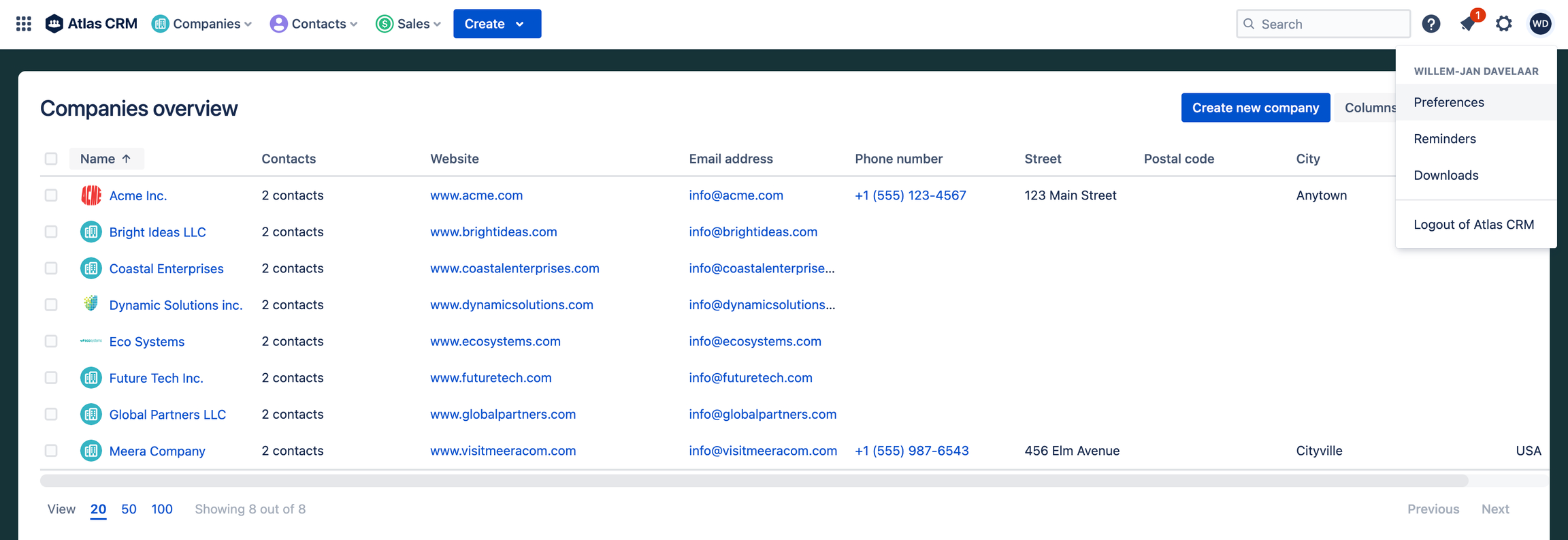This screenshot has height=540, width=1568.
Task: Expand the Companies dropdown menu
Action: click(x=202, y=24)
